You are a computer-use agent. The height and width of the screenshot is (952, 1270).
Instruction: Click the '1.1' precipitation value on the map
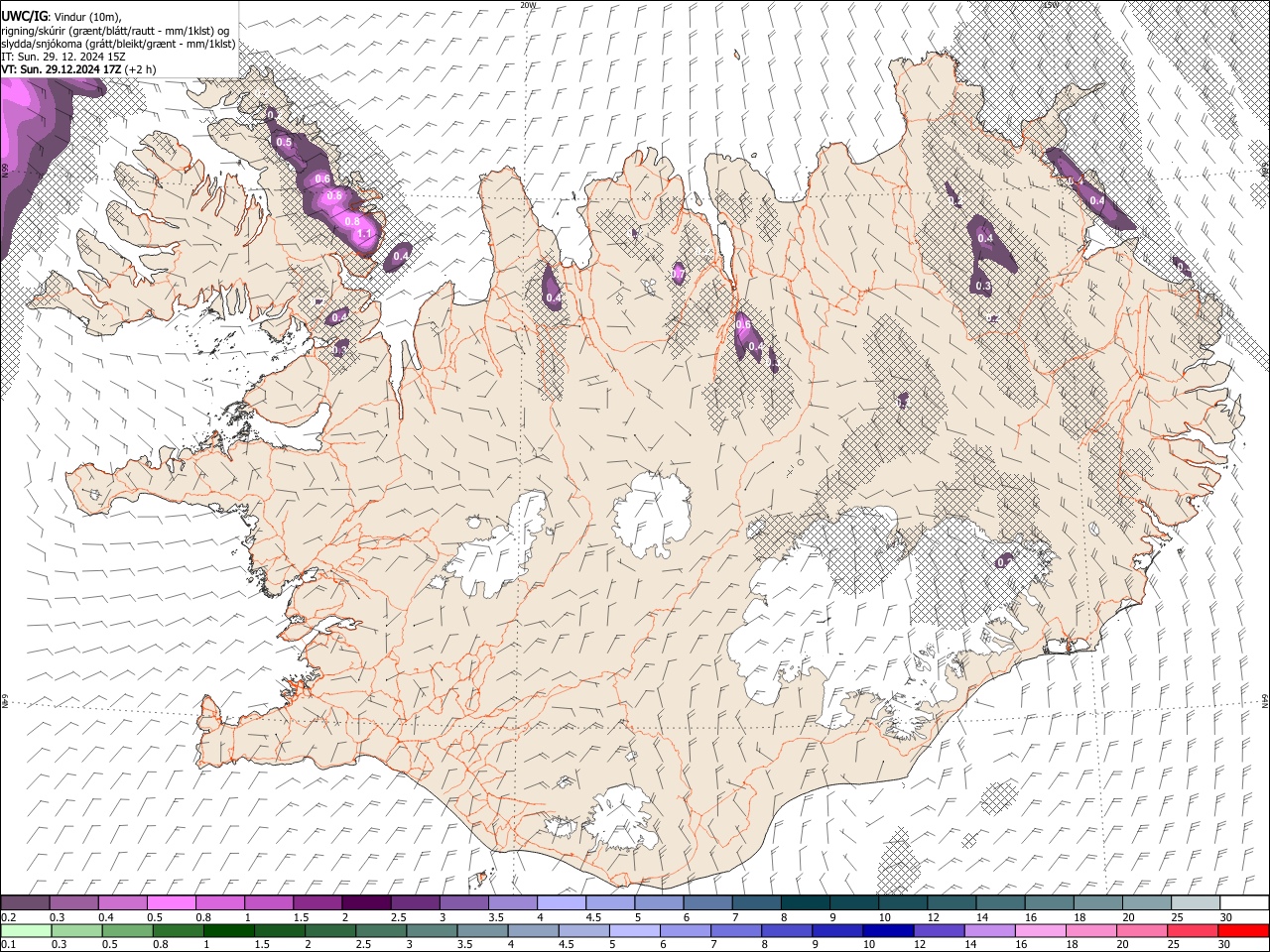pyautogui.click(x=364, y=234)
